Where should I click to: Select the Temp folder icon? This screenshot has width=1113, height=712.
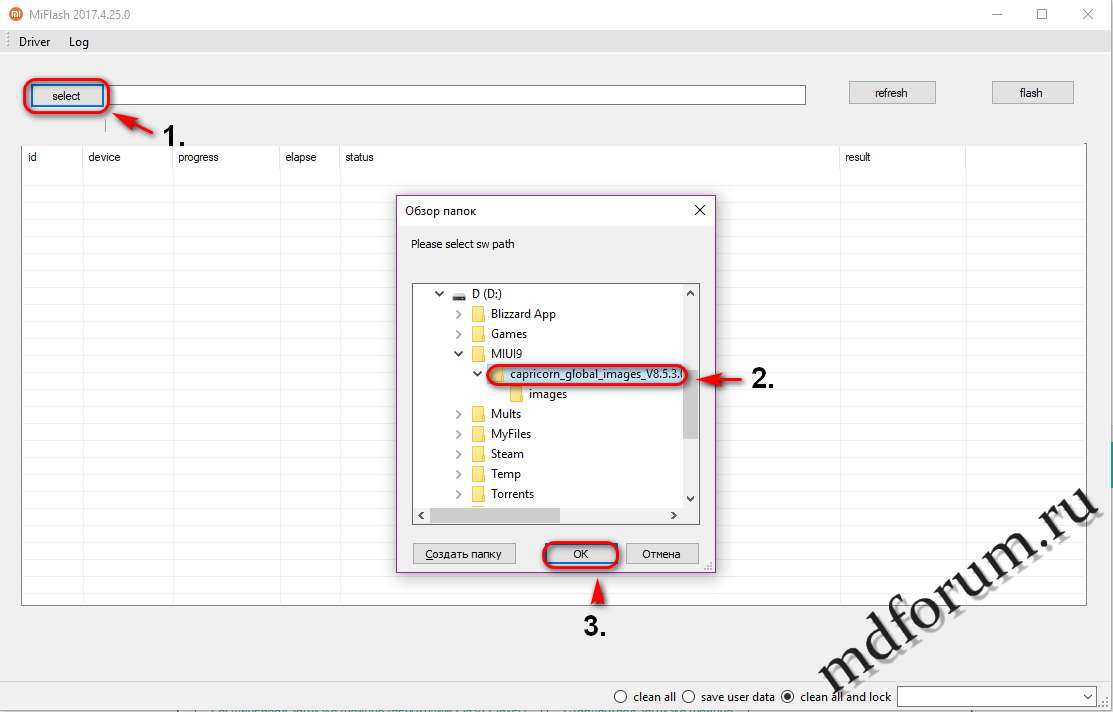[x=478, y=473]
